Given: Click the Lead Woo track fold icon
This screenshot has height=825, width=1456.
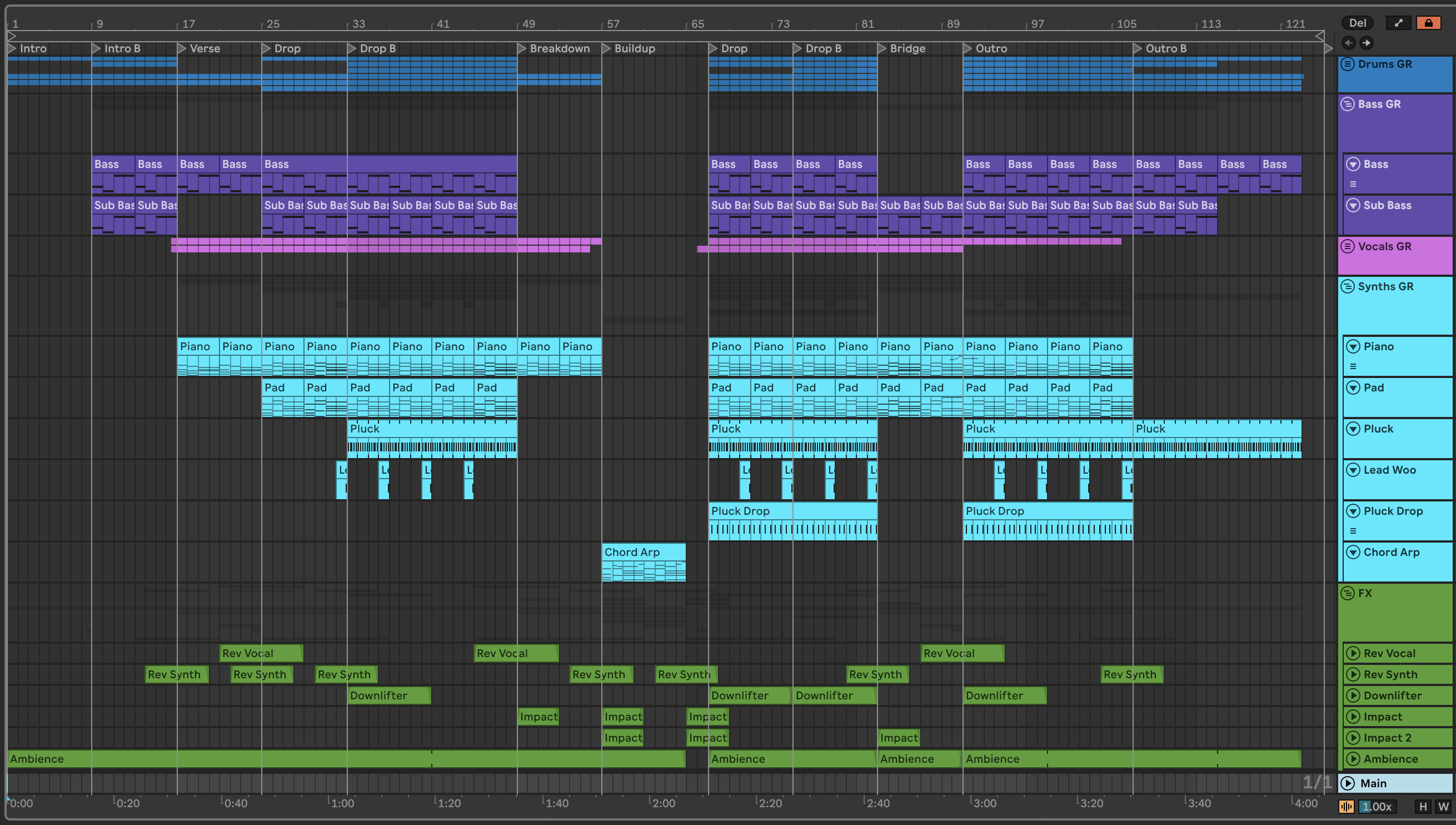Looking at the screenshot, I should pyautogui.click(x=1353, y=470).
